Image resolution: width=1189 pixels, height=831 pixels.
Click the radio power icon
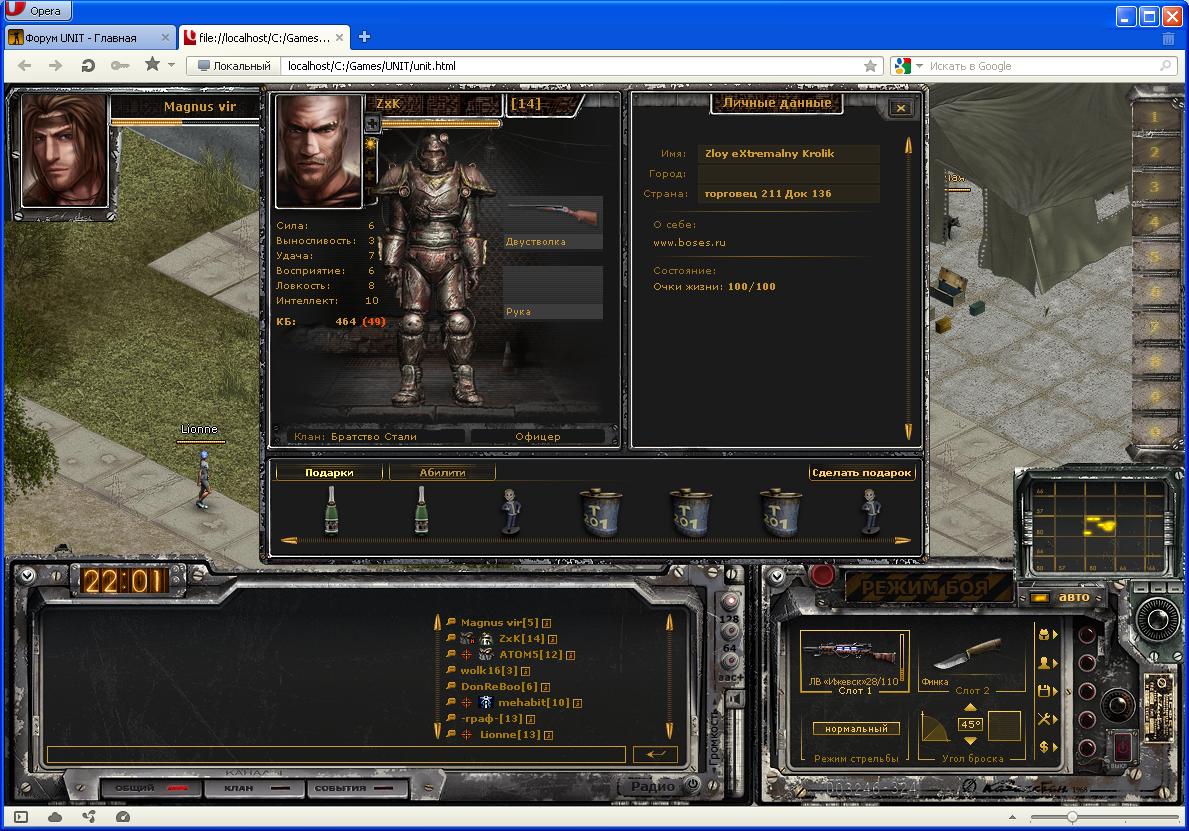(x=692, y=785)
